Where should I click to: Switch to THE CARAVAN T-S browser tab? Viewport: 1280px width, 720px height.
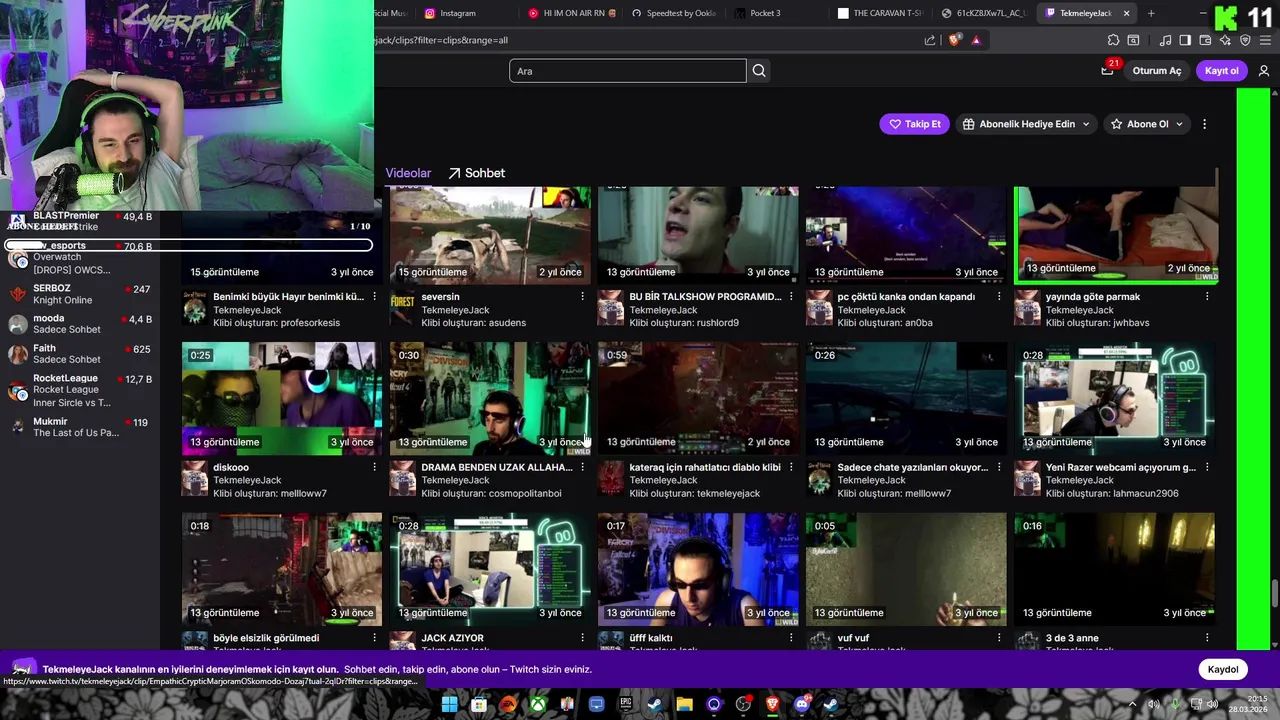(x=880, y=13)
